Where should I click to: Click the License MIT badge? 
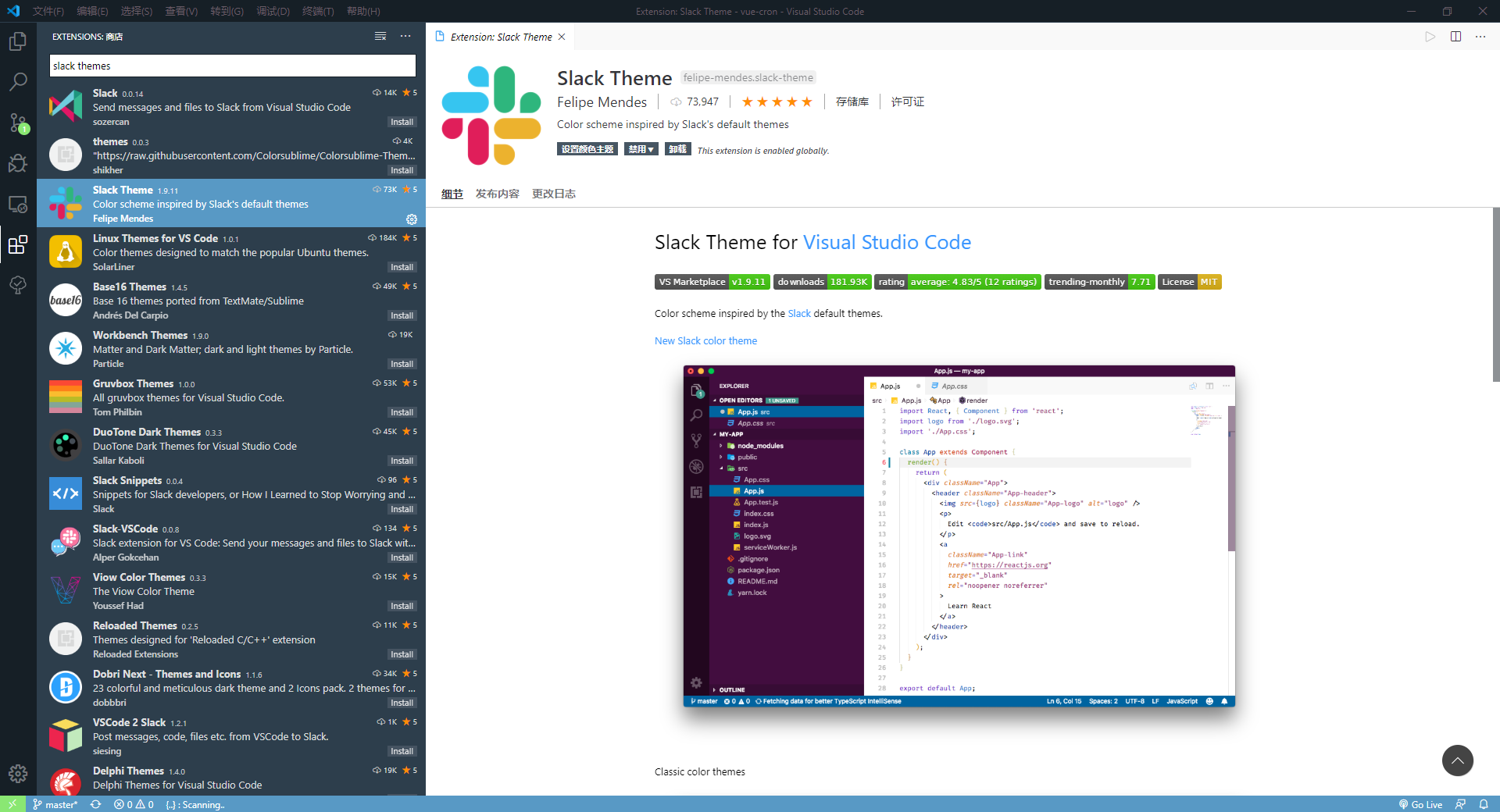[1189, 282]
